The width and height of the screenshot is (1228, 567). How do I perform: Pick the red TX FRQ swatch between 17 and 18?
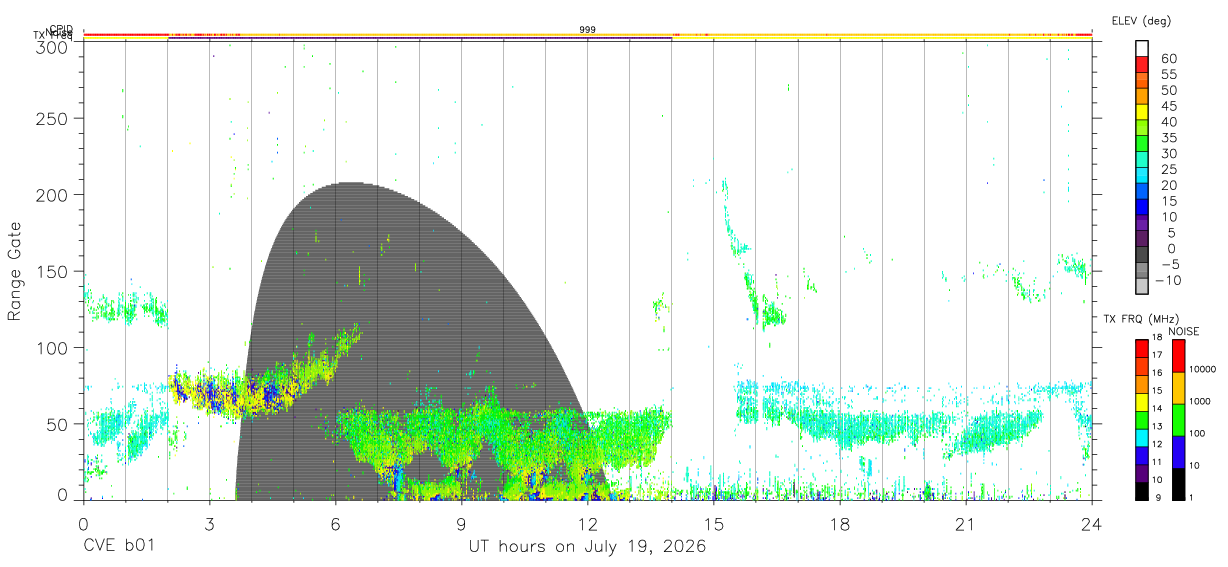(x=1141, y=348)
